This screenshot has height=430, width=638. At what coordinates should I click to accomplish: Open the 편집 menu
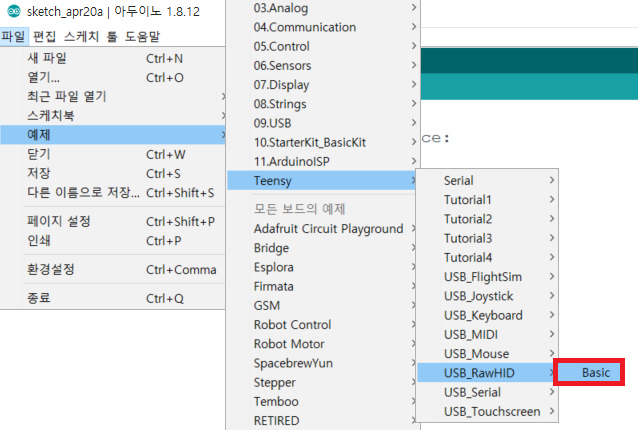[x=44, y=37]
